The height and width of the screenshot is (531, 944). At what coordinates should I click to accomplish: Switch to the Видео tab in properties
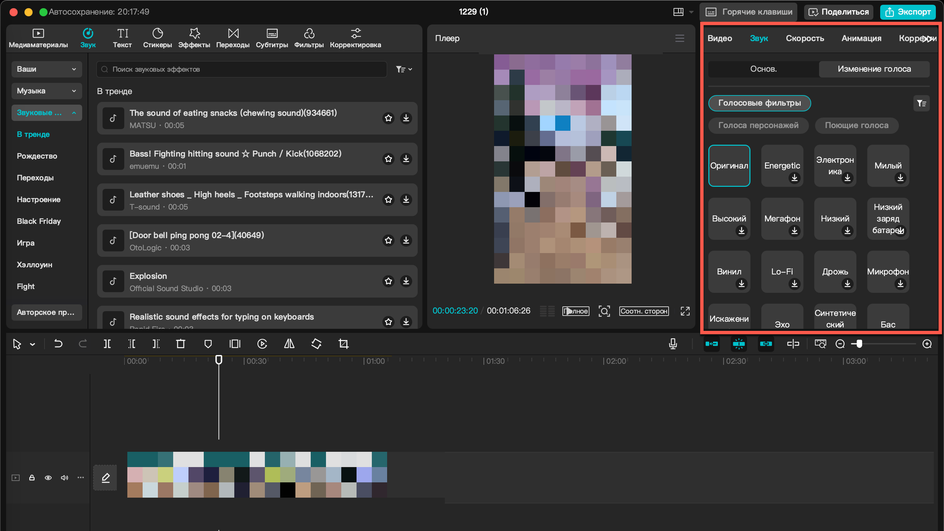coord(719,38)
